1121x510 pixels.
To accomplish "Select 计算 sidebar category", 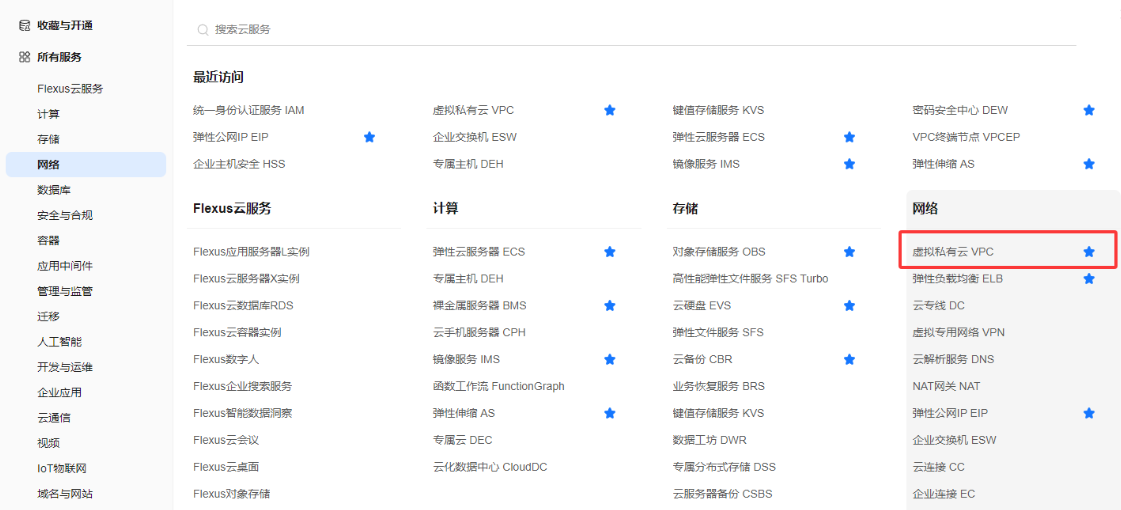I will (49, 114).
